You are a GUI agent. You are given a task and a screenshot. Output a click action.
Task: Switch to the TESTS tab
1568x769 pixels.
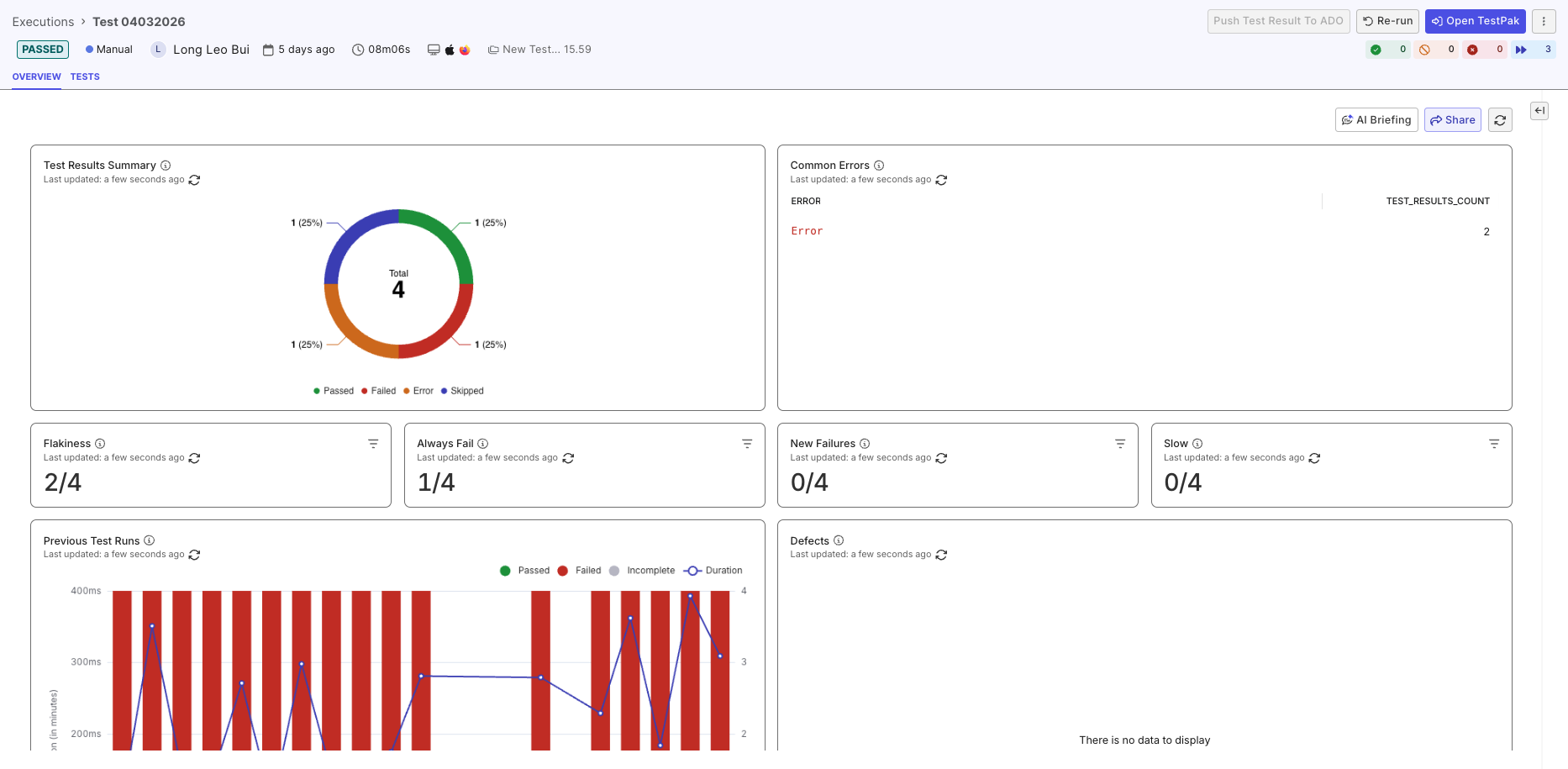[x=85, y=76]
